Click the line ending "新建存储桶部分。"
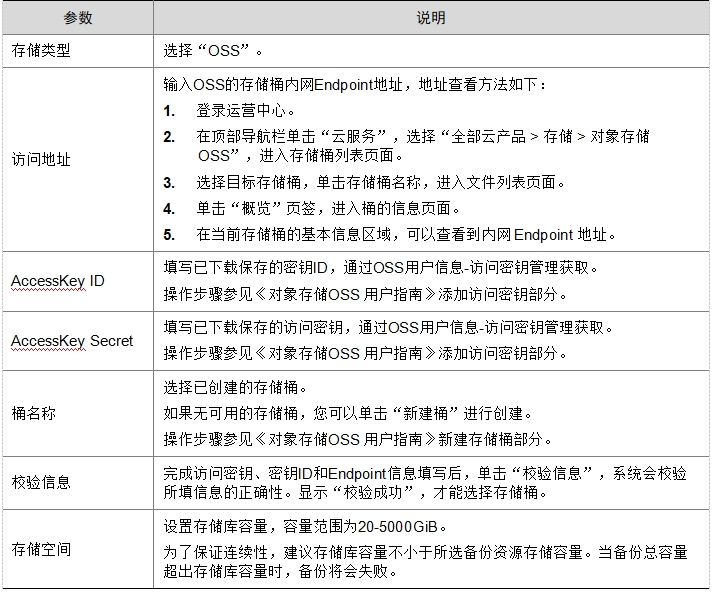The width and height of the screenshot is (715, 594). (x=358, y=439)
